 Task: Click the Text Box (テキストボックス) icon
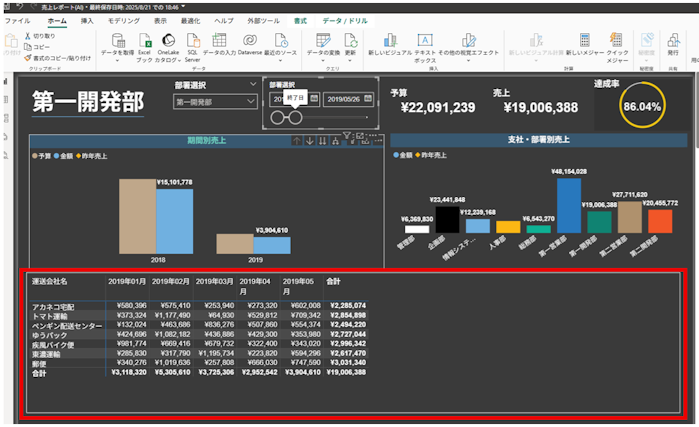tap(424, 40)
